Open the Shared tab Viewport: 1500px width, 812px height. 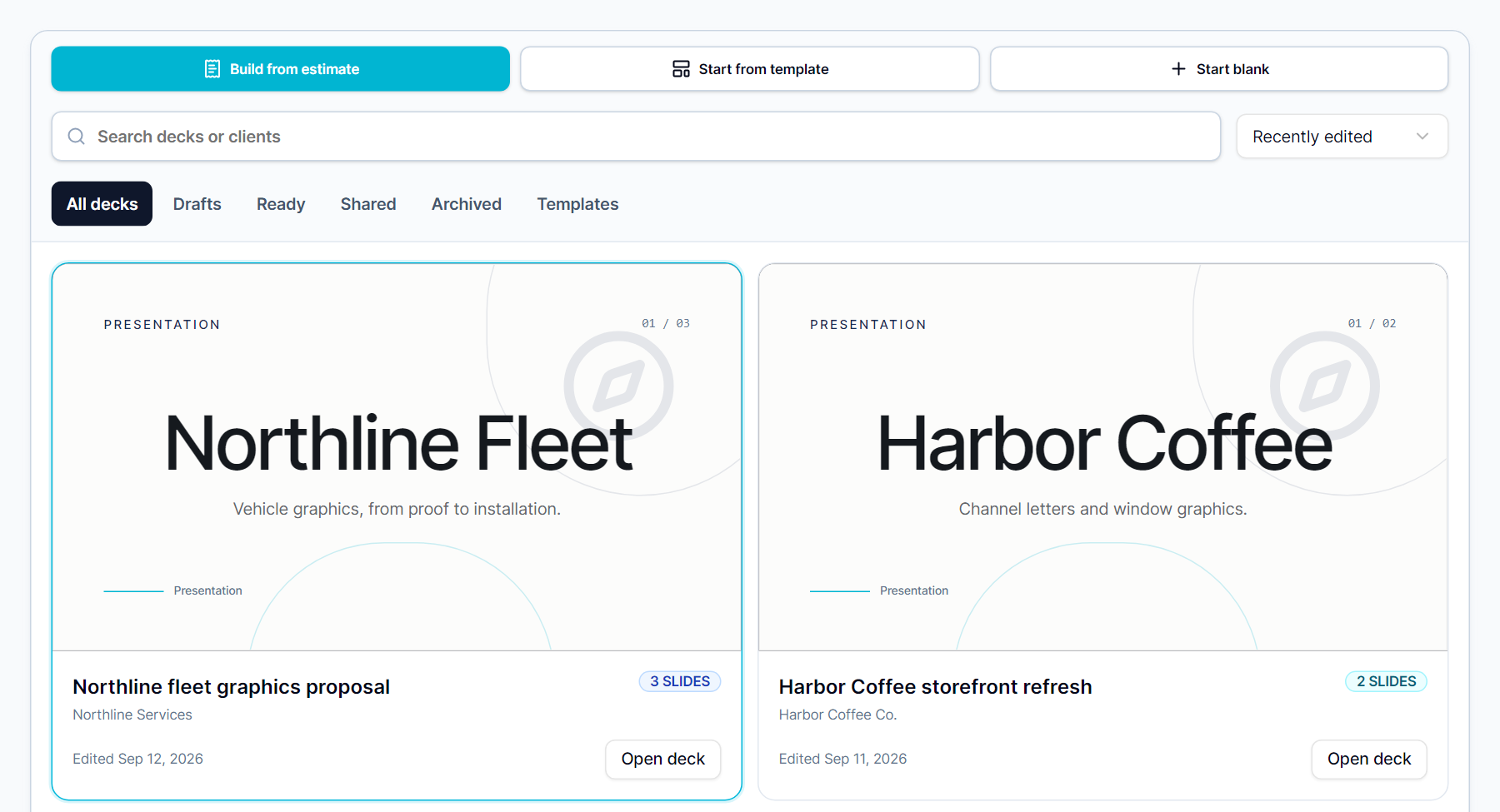pyautogui.click(x=368, y=204)
